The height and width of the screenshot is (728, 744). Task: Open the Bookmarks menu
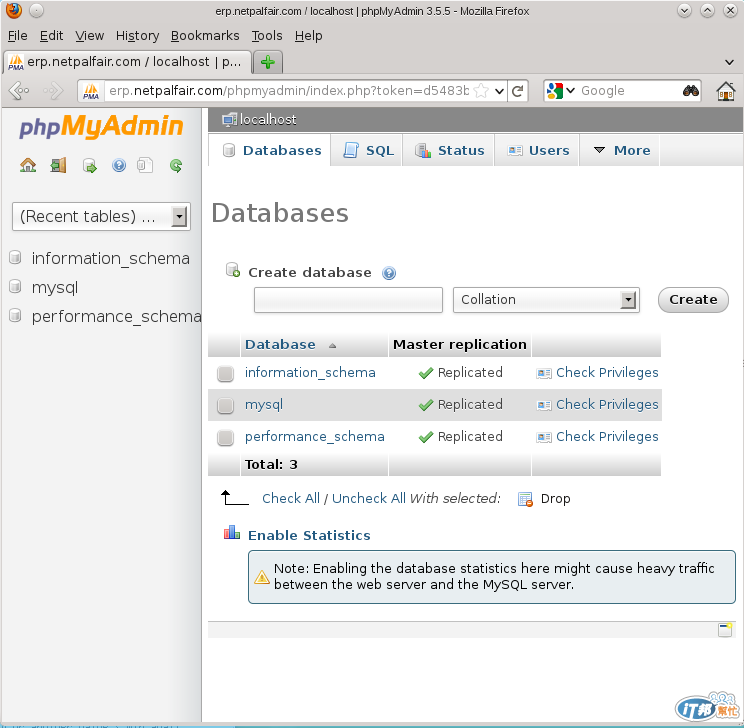pos(205,36)
